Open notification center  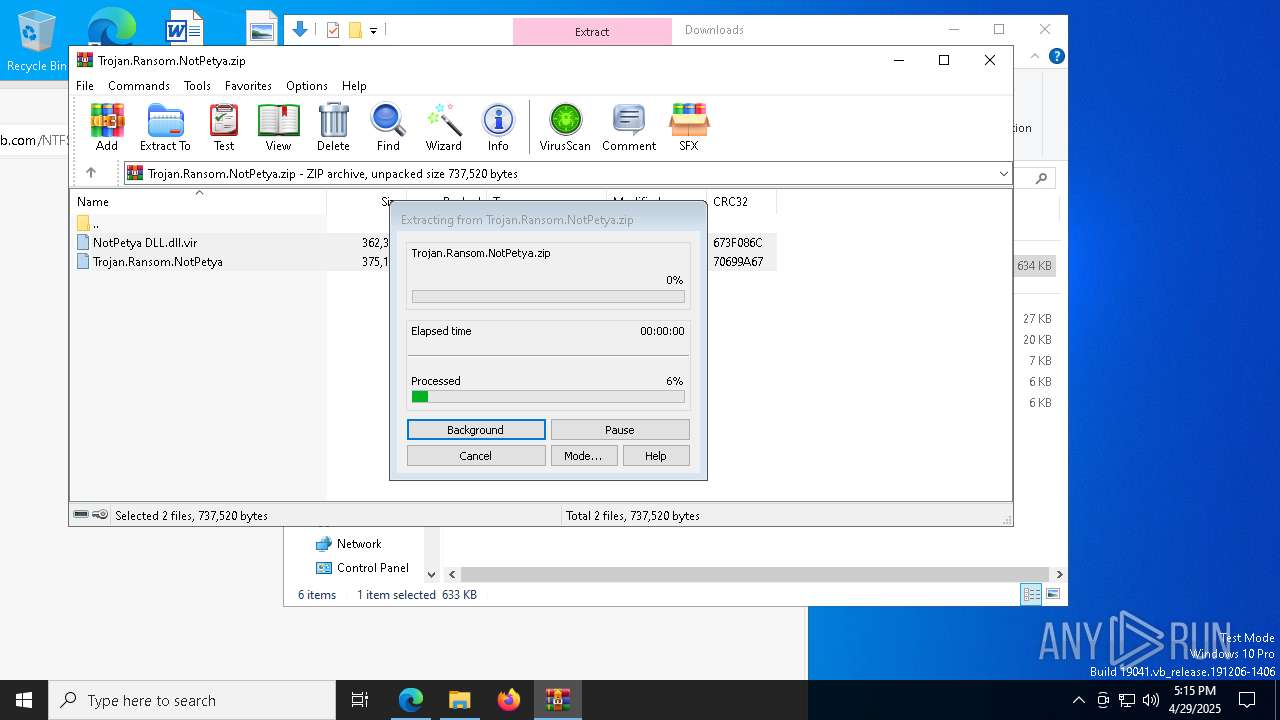tap(1247, 700)
